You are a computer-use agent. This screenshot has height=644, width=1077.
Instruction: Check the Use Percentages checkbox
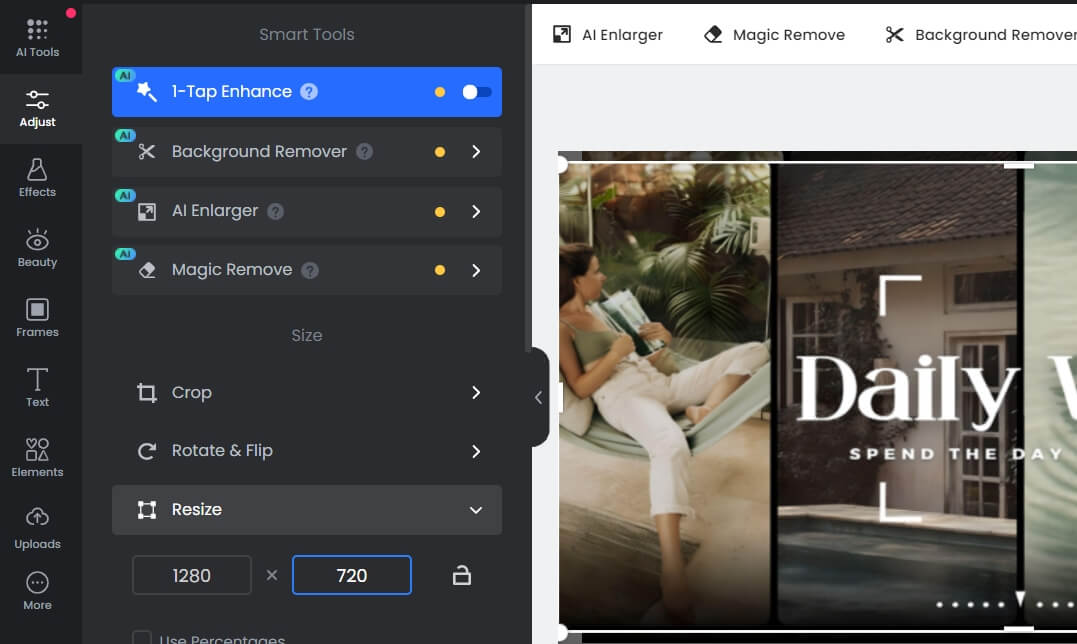[143, 638]
